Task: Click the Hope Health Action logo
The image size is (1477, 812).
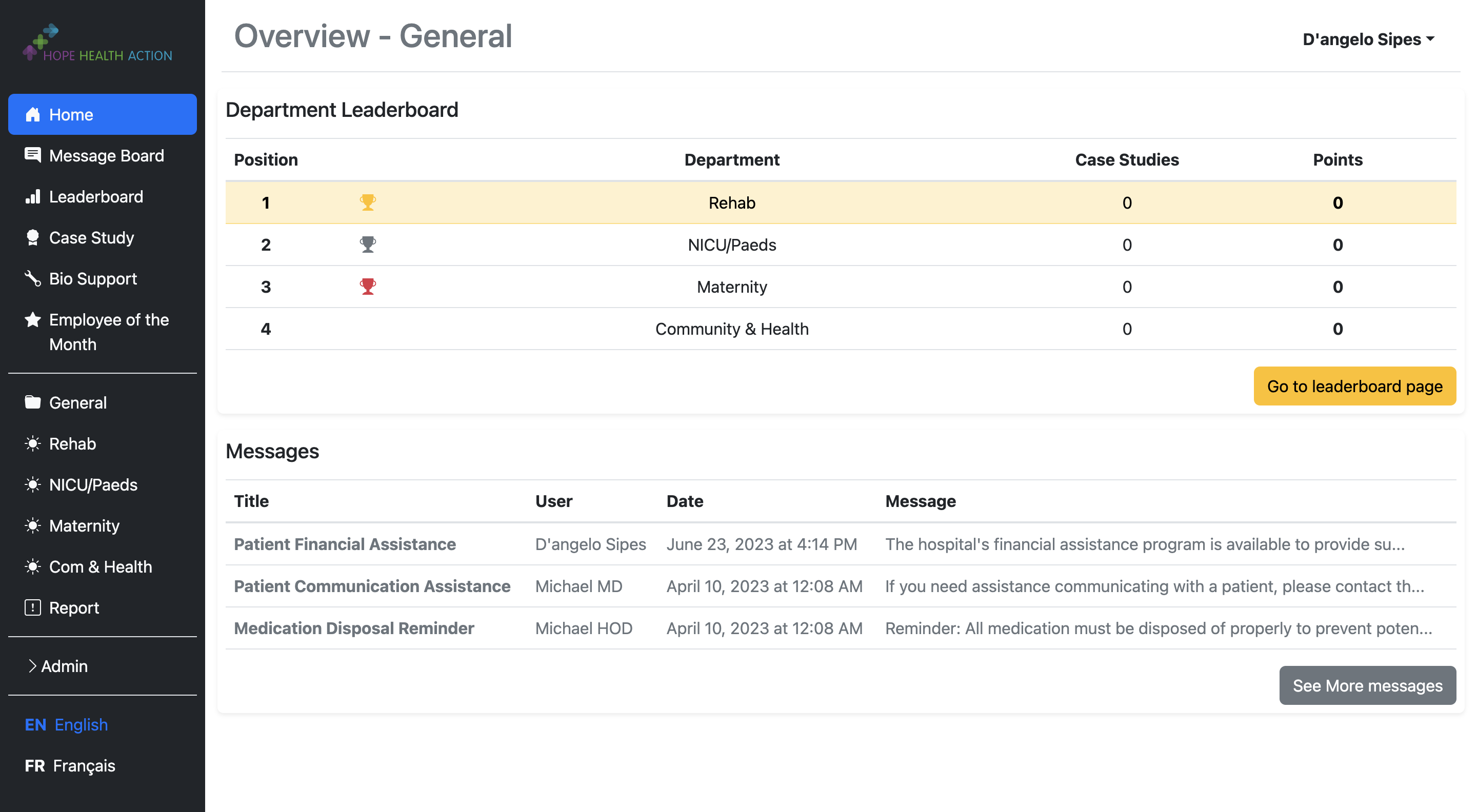Action: 97,44
